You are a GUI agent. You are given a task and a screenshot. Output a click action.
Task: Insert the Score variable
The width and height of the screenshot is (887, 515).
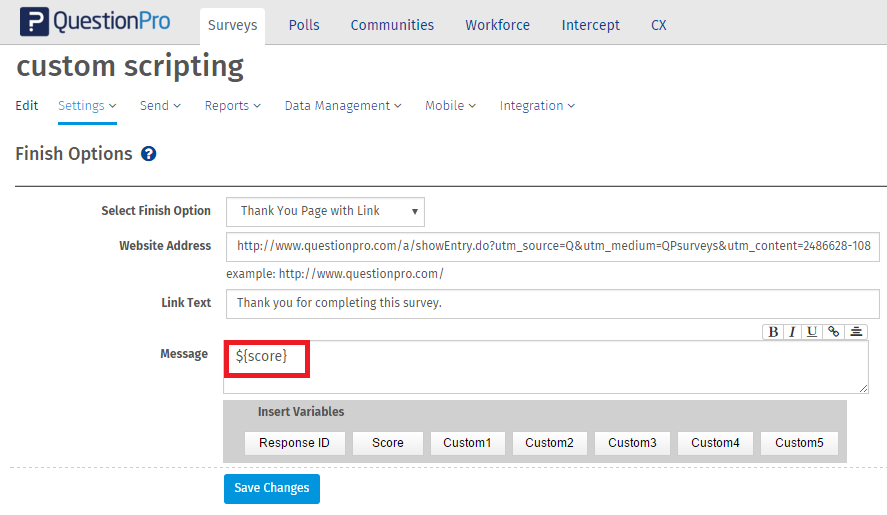point(388,443)
